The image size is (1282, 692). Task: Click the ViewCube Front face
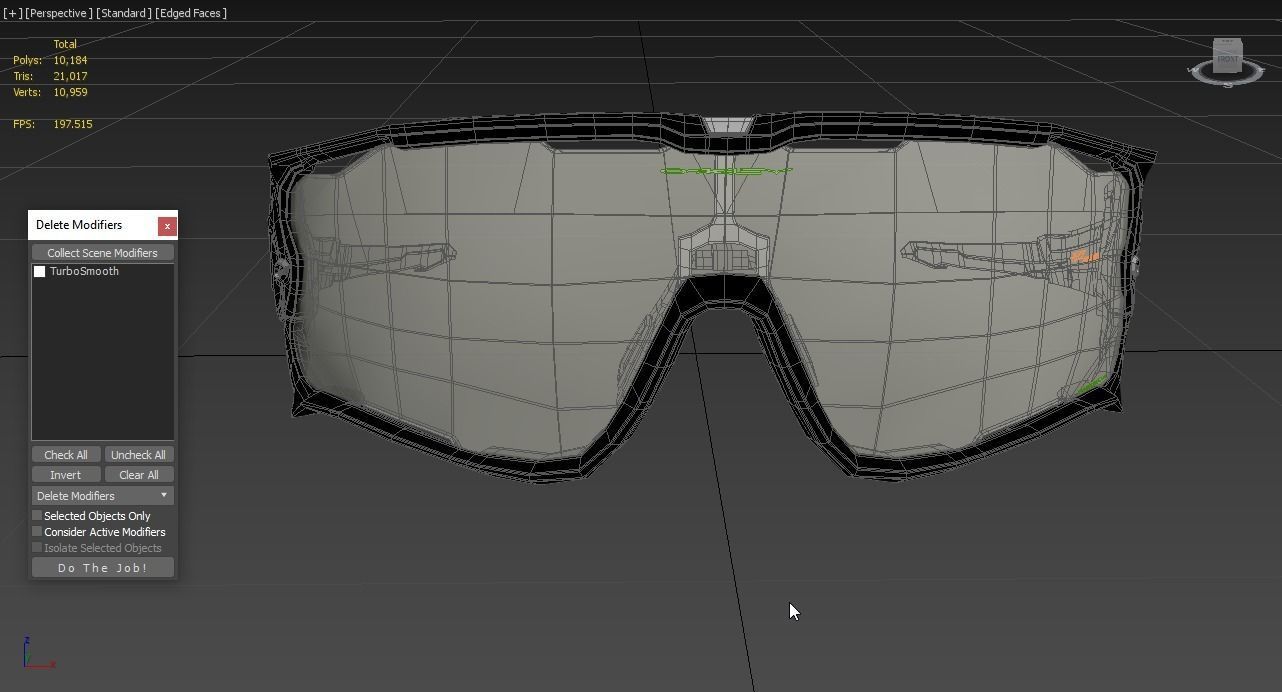coord(1227,59)
